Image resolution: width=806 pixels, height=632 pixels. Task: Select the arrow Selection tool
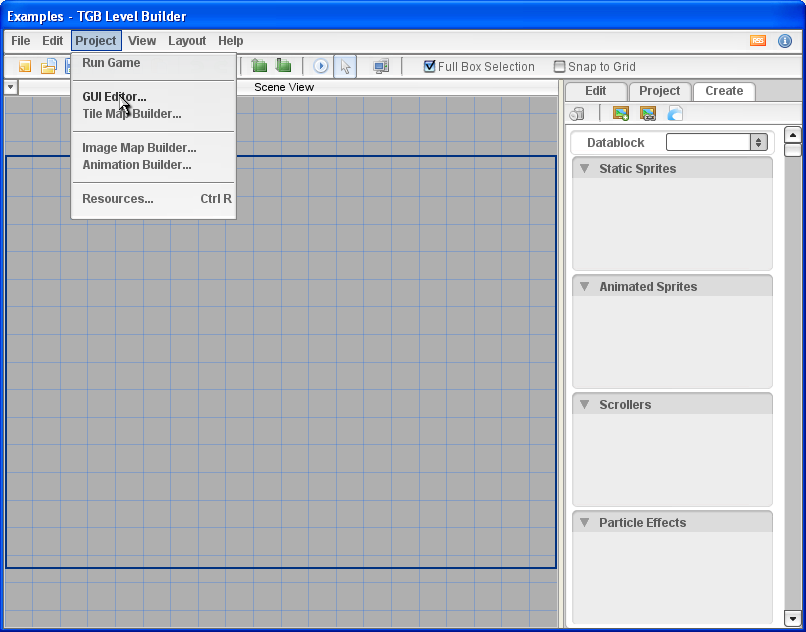(345, 66)
